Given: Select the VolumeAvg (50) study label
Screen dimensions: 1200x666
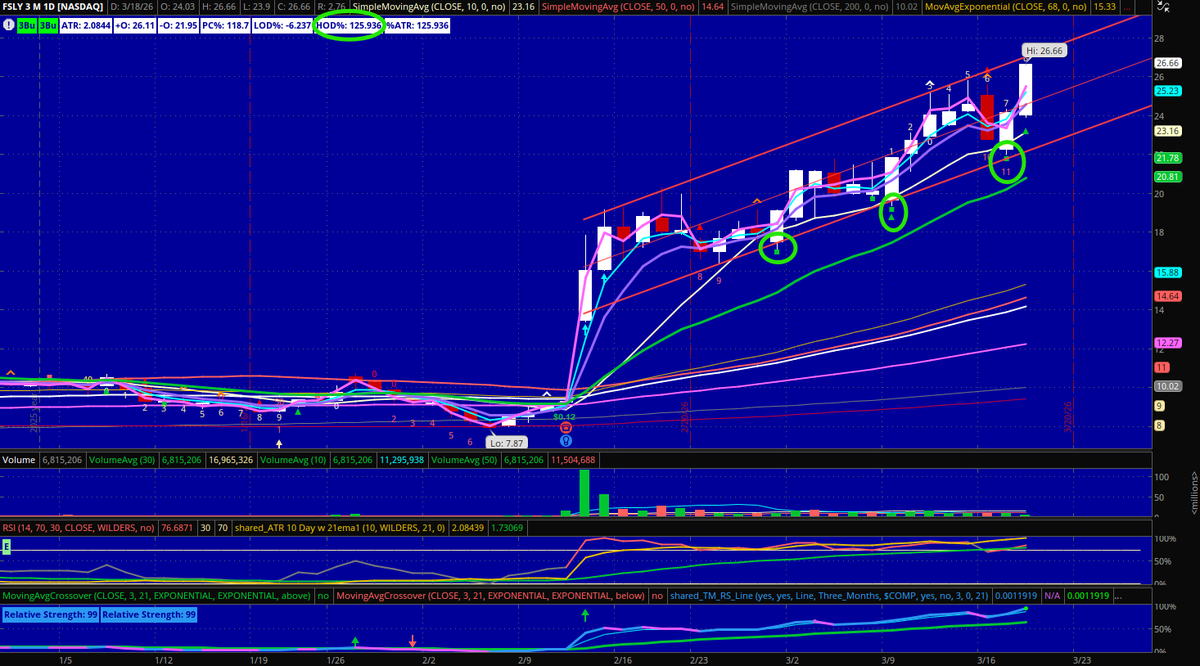Looking at the screenshot, I should coord(464,460).
